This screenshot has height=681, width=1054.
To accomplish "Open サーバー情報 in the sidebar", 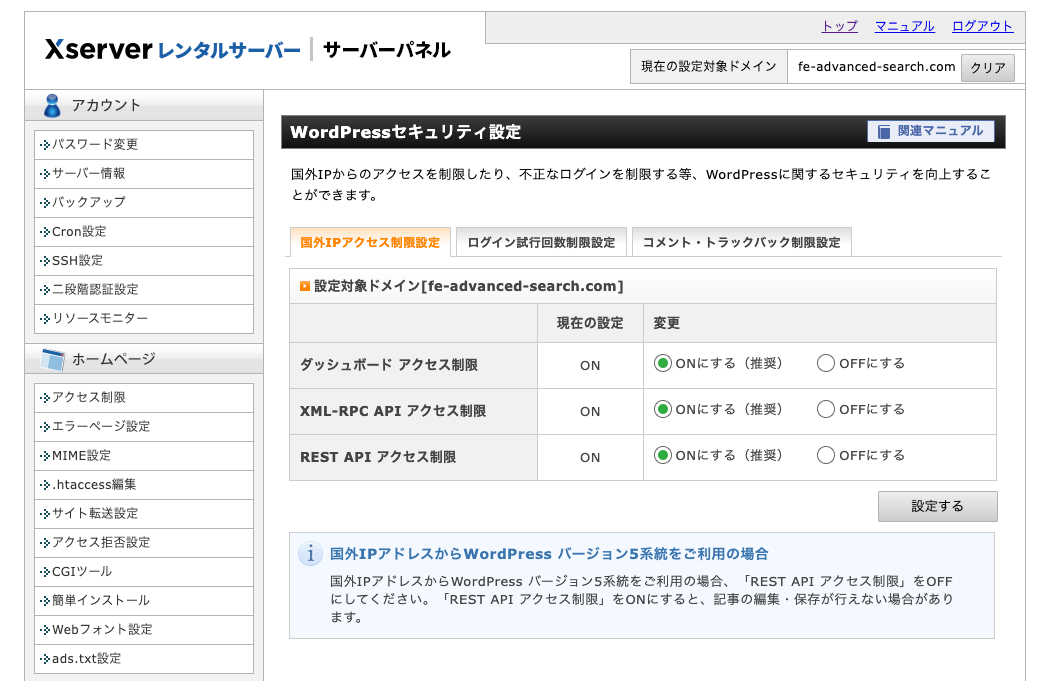I will click(x=144, y=173).
